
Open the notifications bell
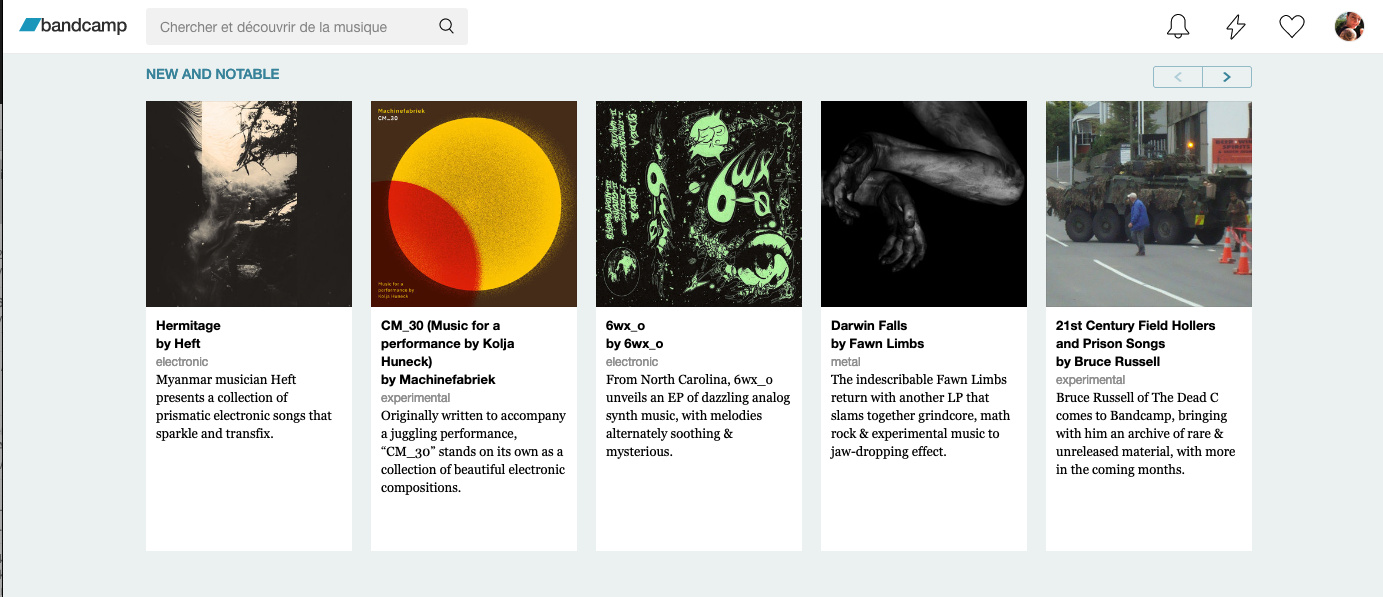coord(1178,27)
